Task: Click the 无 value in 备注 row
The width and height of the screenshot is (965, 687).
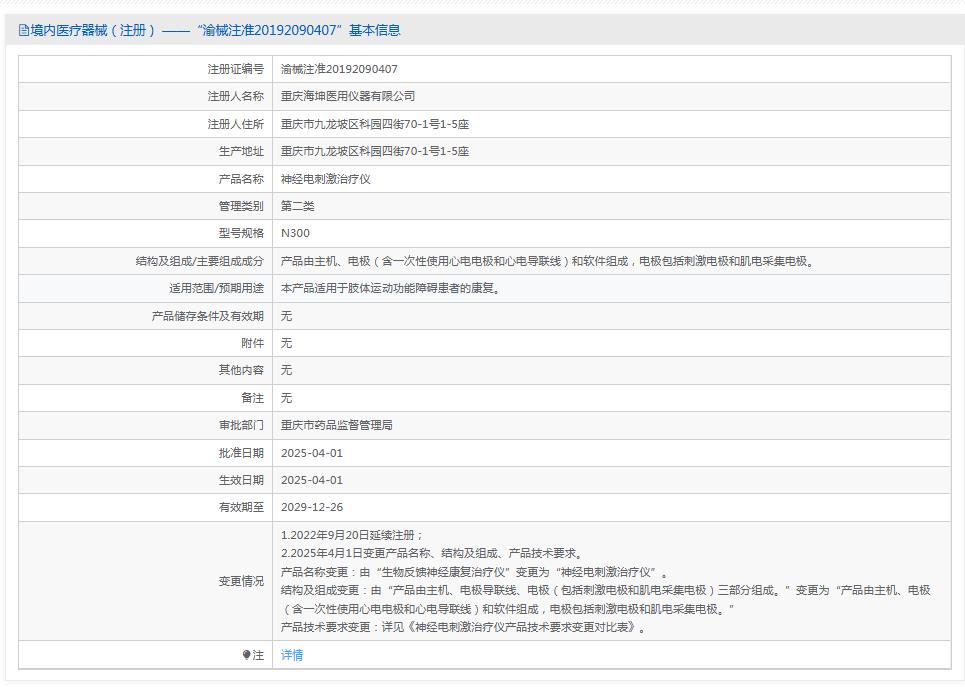Action: 286,398
